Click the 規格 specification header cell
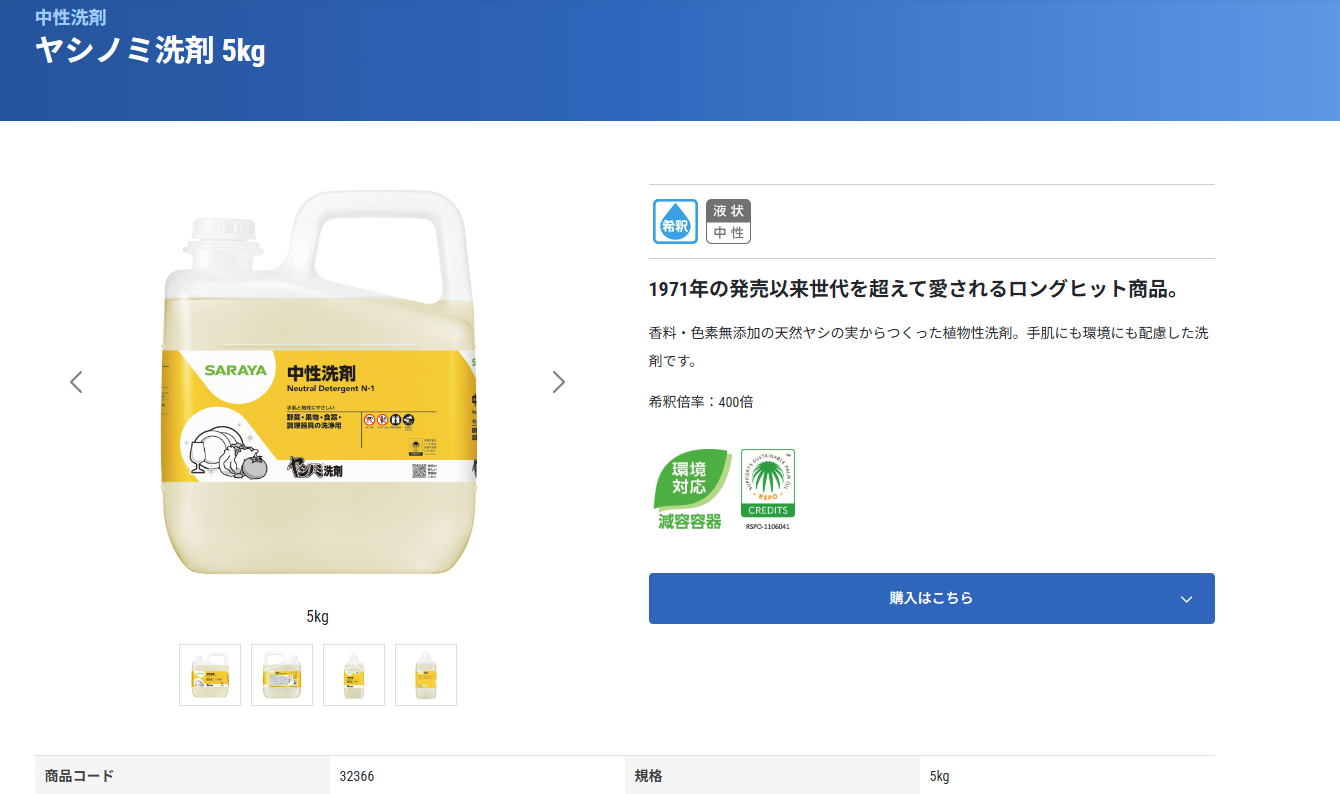 pos(648,776)
